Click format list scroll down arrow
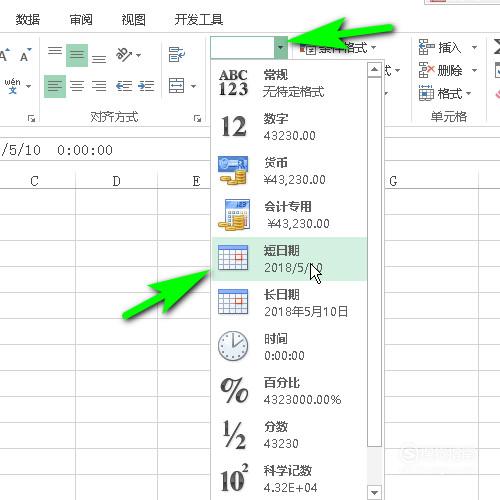 (374, 492)
